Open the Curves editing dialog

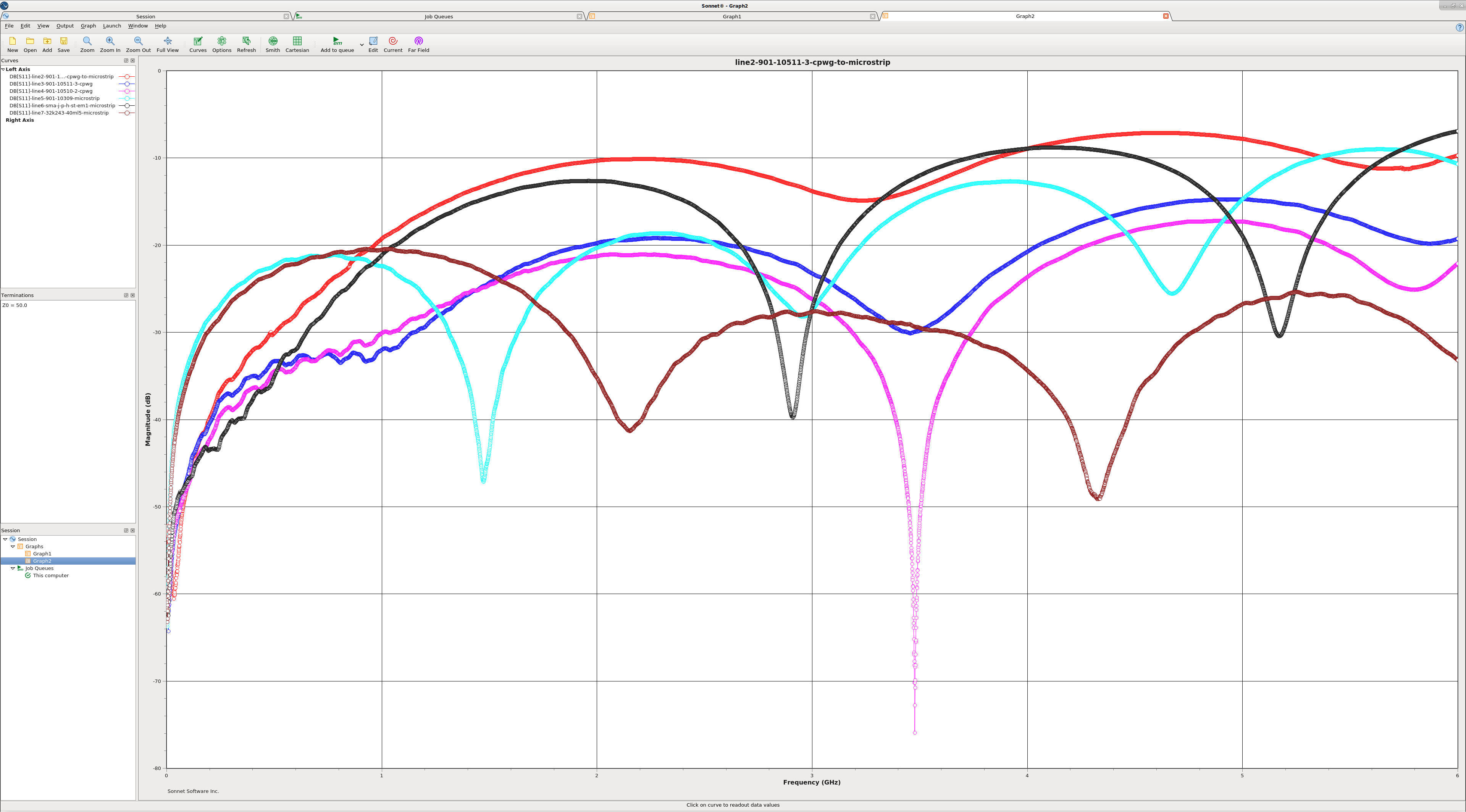click(x=197, y=44)
